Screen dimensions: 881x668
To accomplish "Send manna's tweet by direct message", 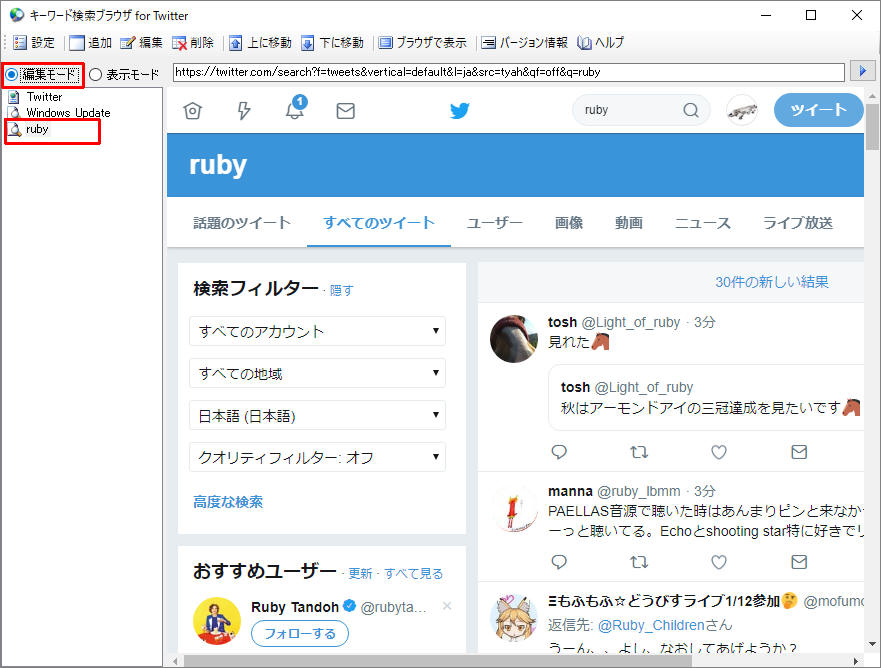I will [x=799, y=562].
